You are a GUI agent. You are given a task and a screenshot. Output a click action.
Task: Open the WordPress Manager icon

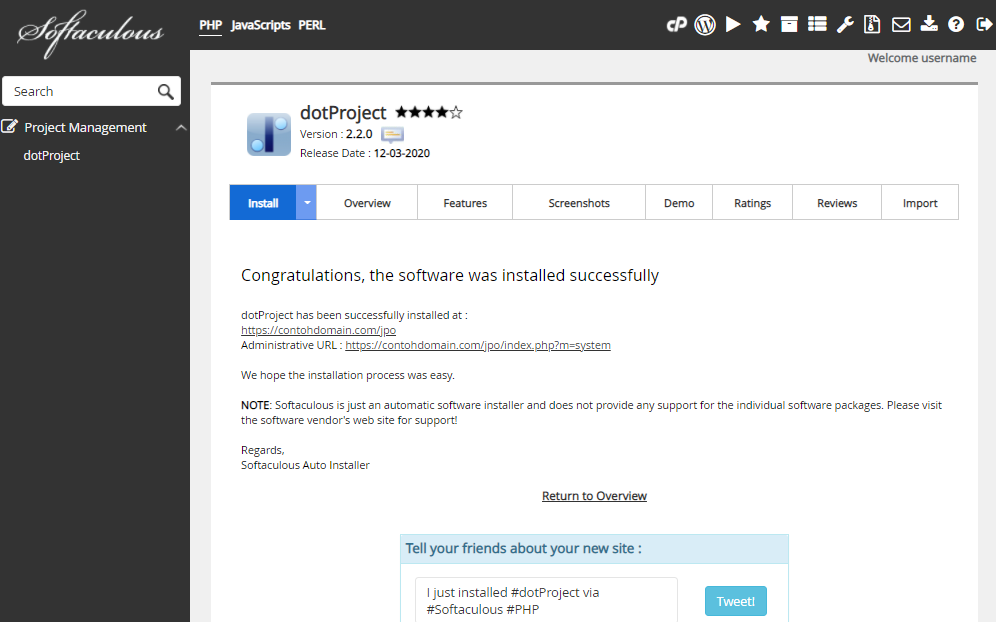[705, 24]
